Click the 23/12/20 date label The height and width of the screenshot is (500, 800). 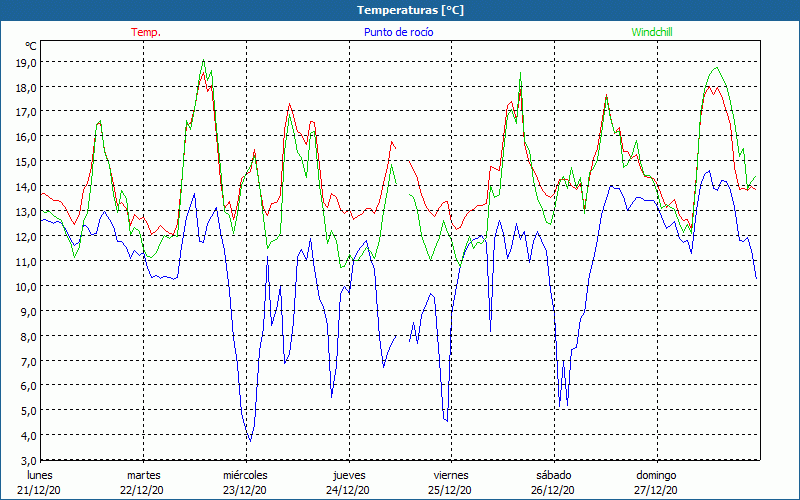point(244,491)
